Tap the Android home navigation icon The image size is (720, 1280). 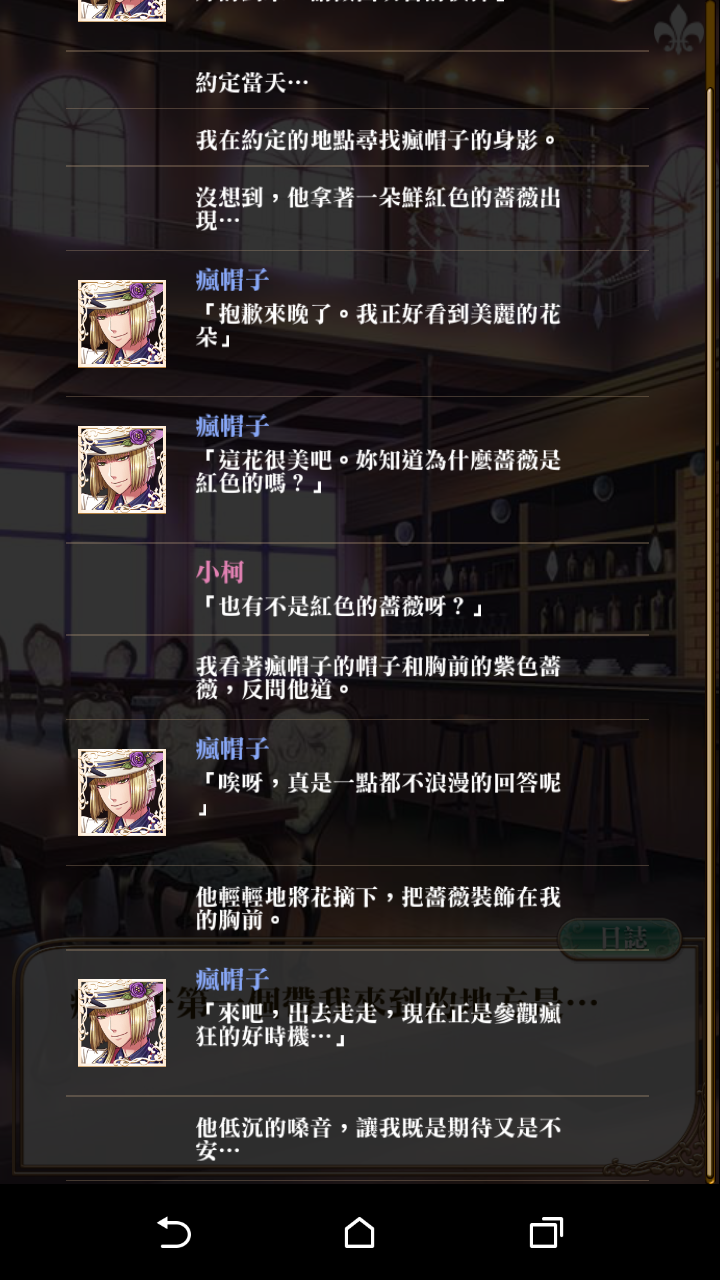coord(359,1232)
